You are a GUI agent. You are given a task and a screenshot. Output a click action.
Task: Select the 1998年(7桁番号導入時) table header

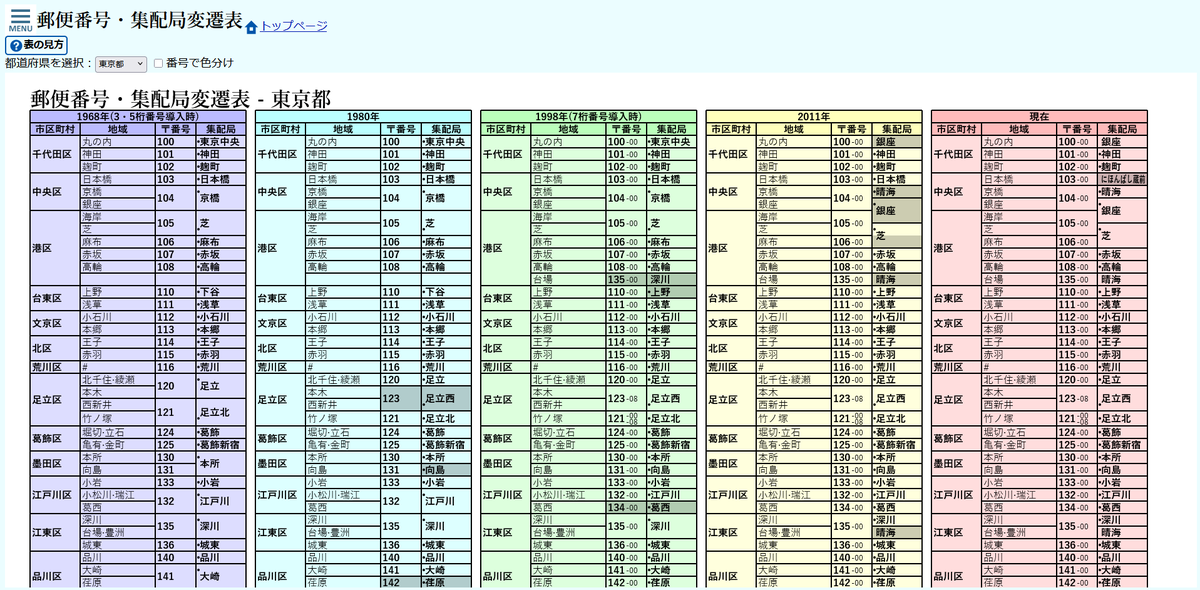point(587,117)
